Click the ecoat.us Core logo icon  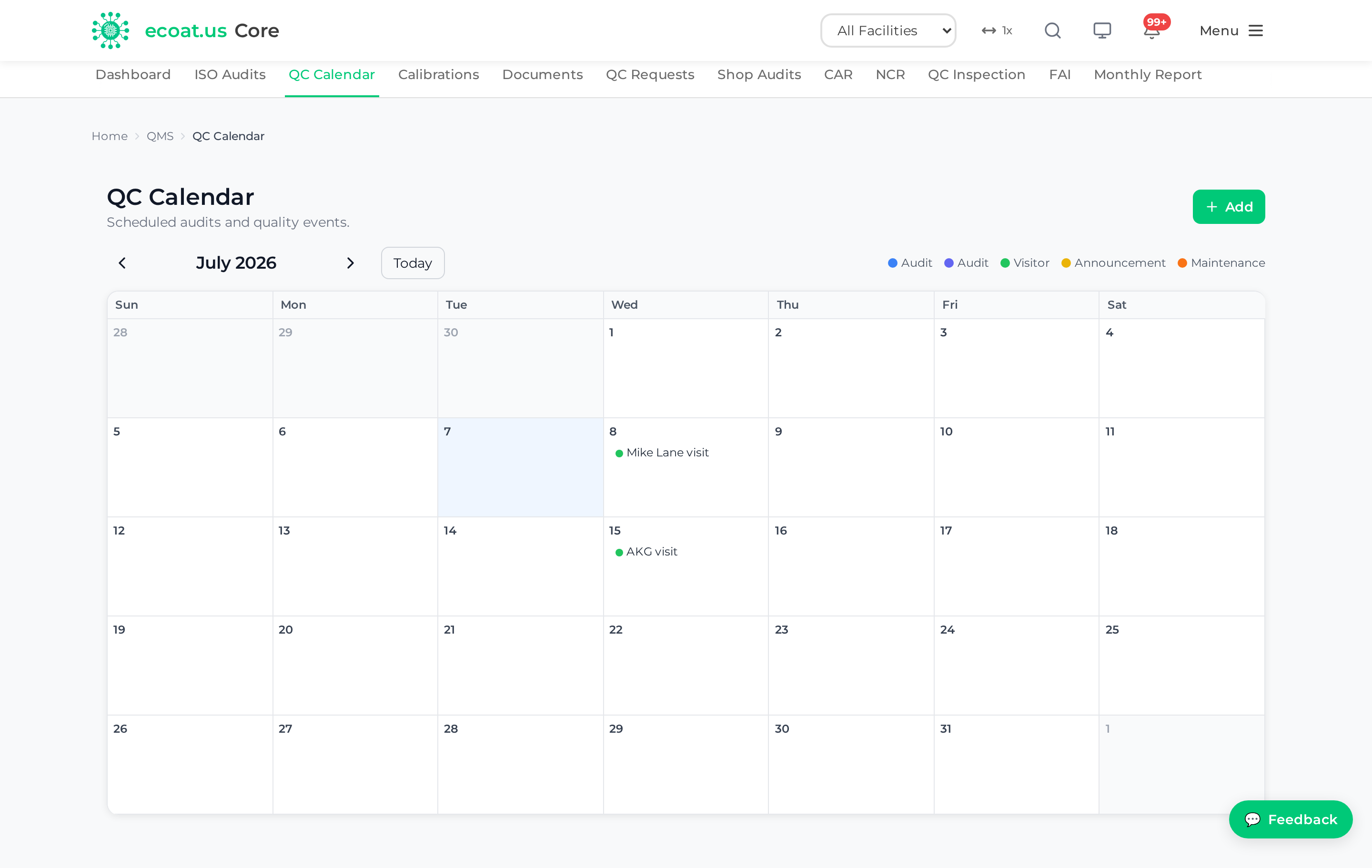(110, 30)
